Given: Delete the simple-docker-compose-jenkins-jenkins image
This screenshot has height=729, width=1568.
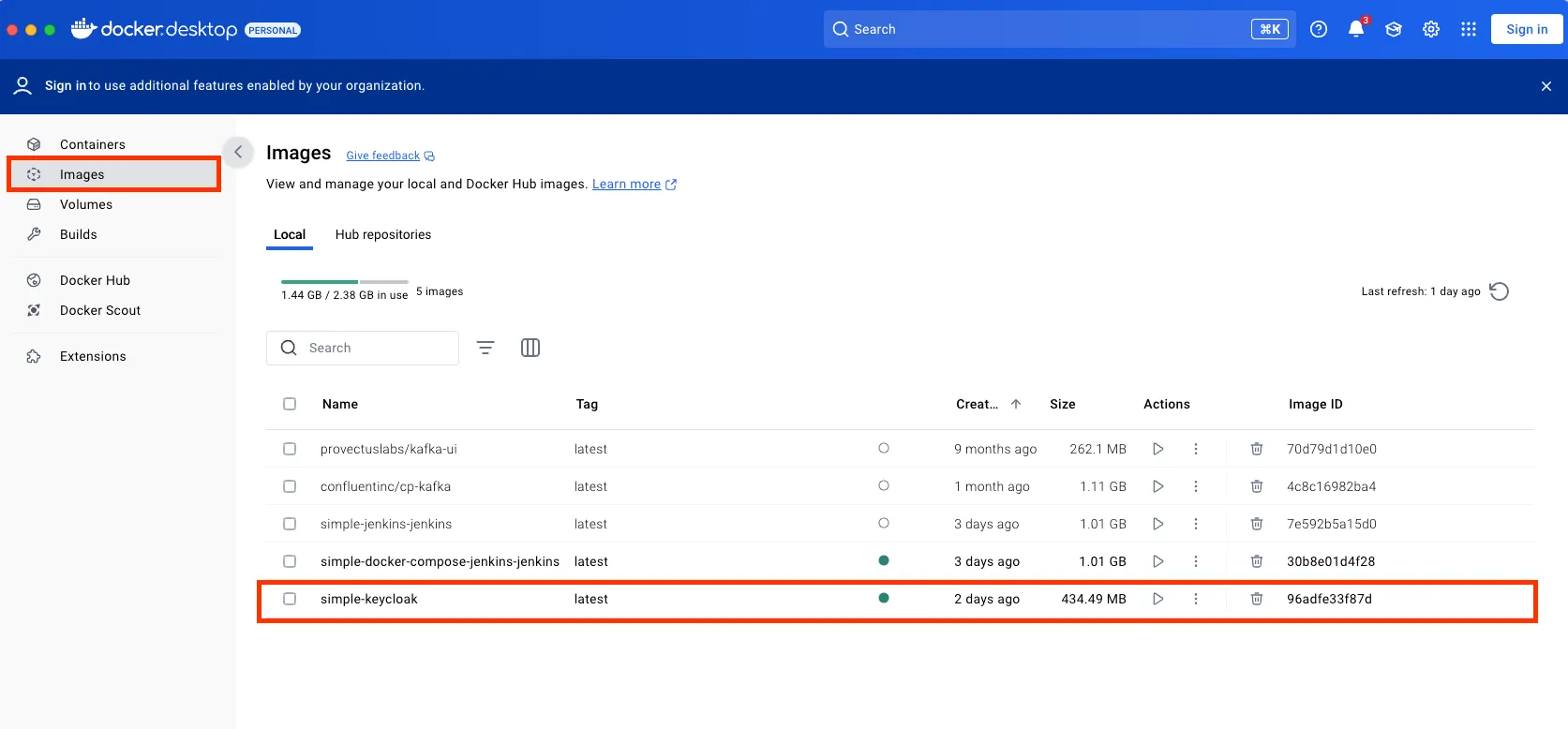Looking at the screenshot, I should tap(1257, 561).
